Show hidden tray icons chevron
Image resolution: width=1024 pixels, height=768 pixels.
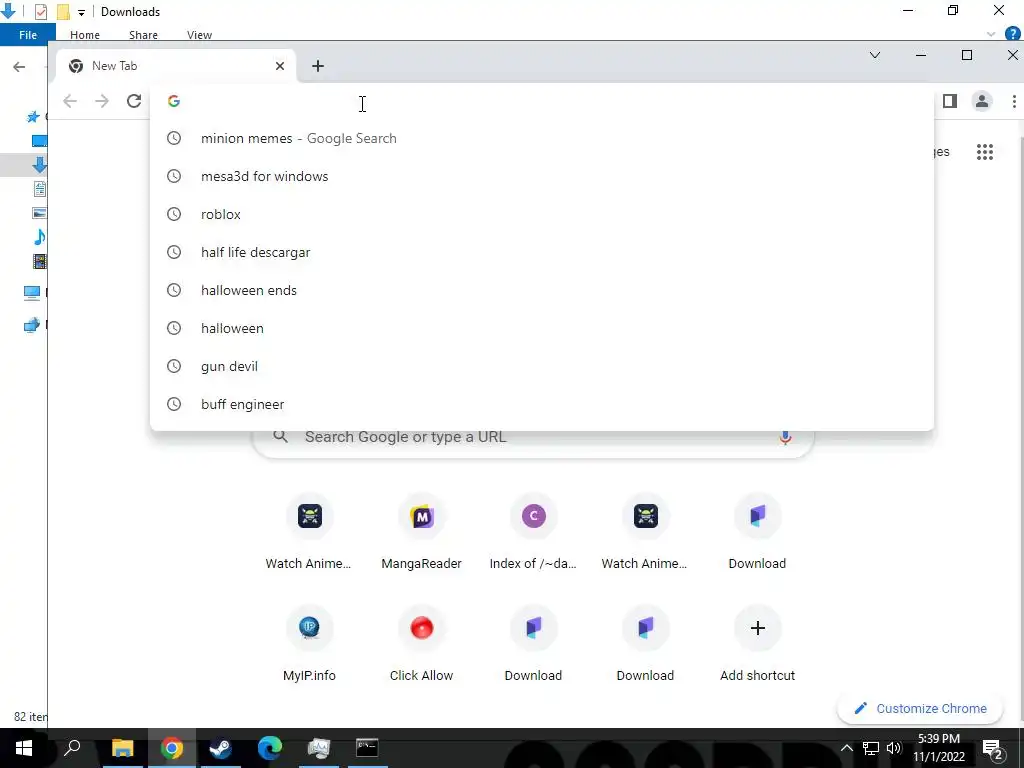[846, 748]
